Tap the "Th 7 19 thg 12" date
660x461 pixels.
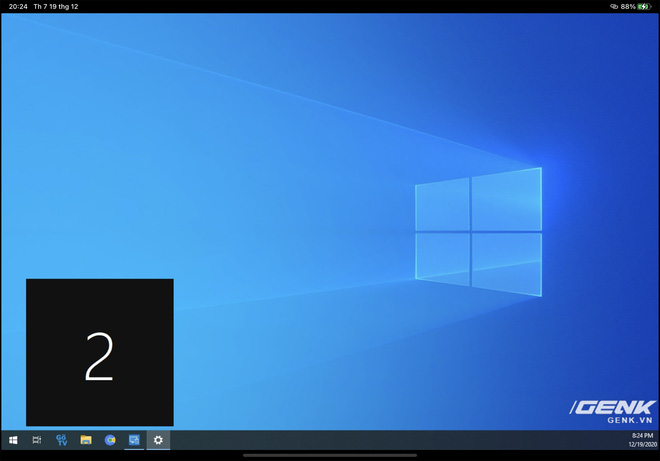point(57,7)
